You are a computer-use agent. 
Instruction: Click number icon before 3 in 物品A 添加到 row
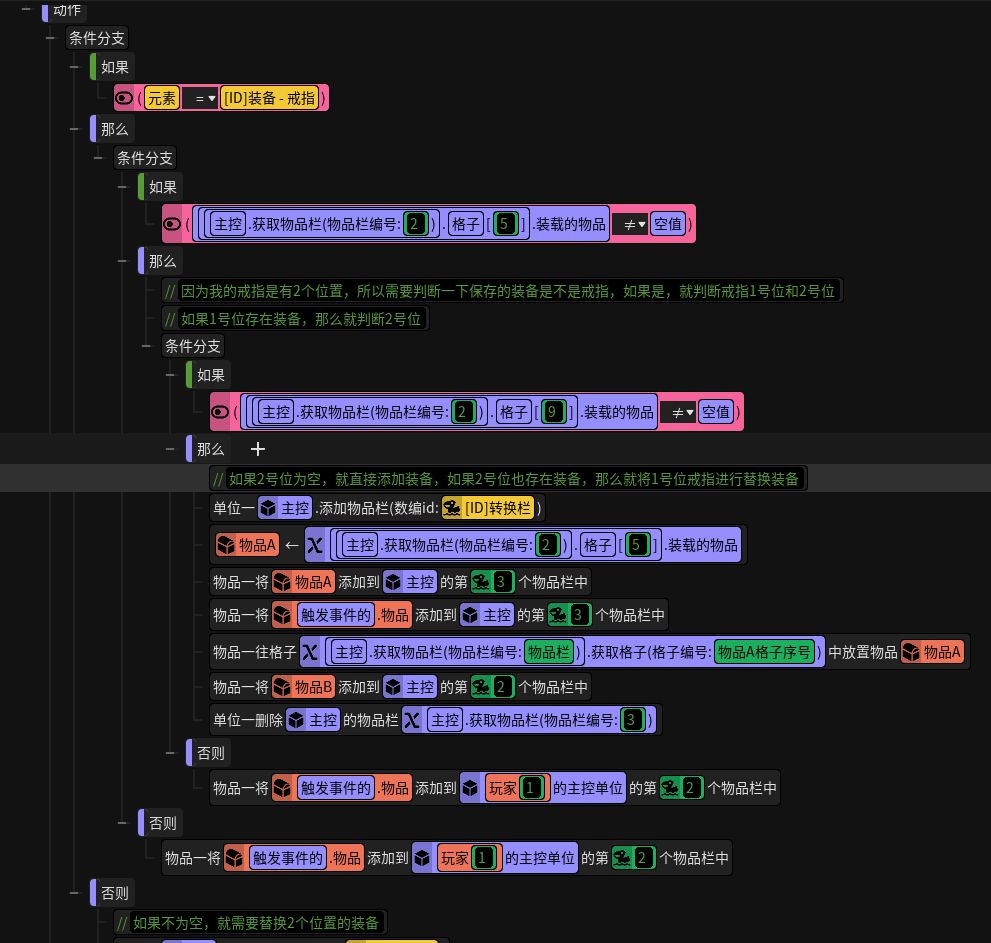click(481, 582)
